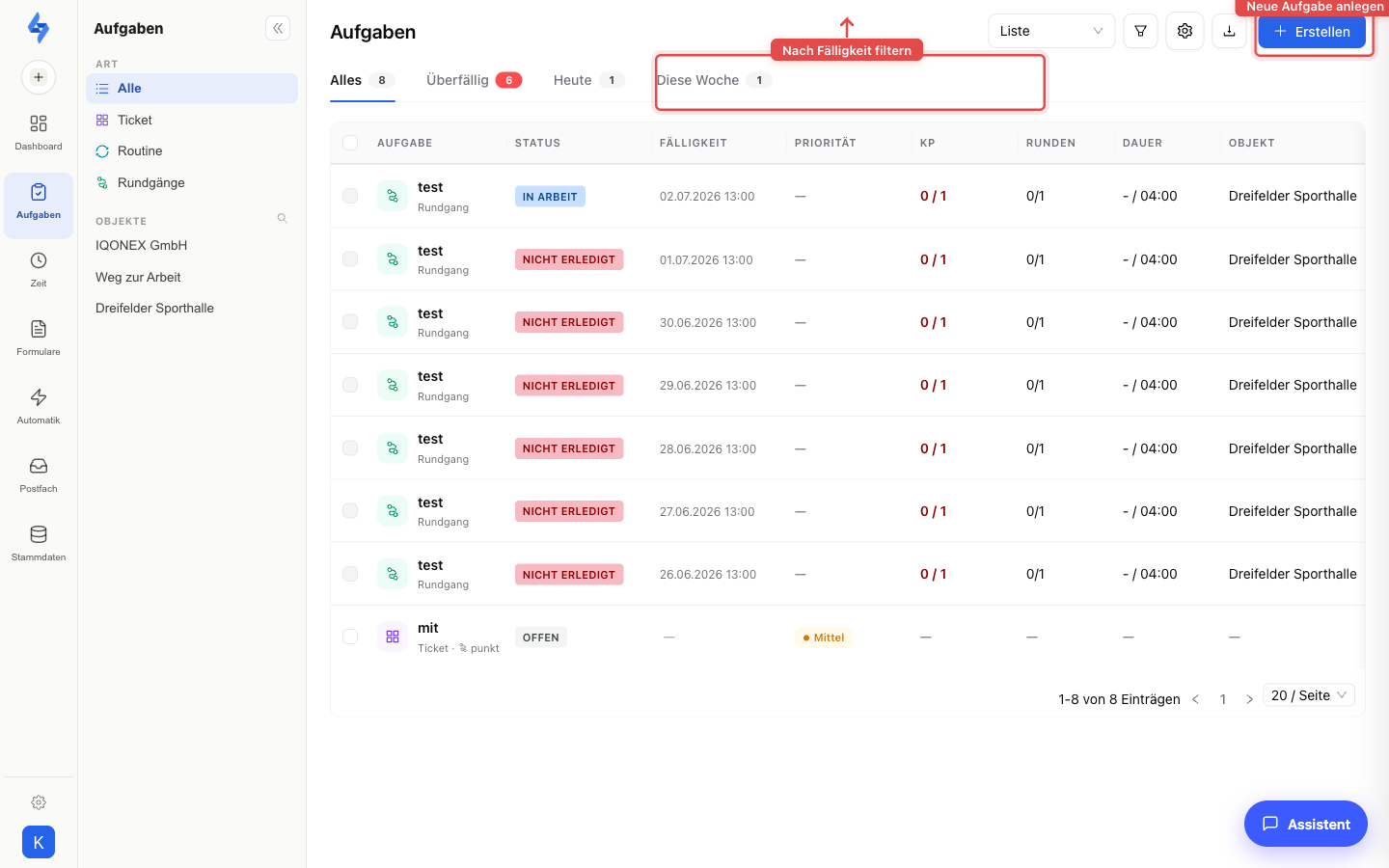Filter by Ticket type
Viewport: 1389px width, 868px height.
[192, 120]
